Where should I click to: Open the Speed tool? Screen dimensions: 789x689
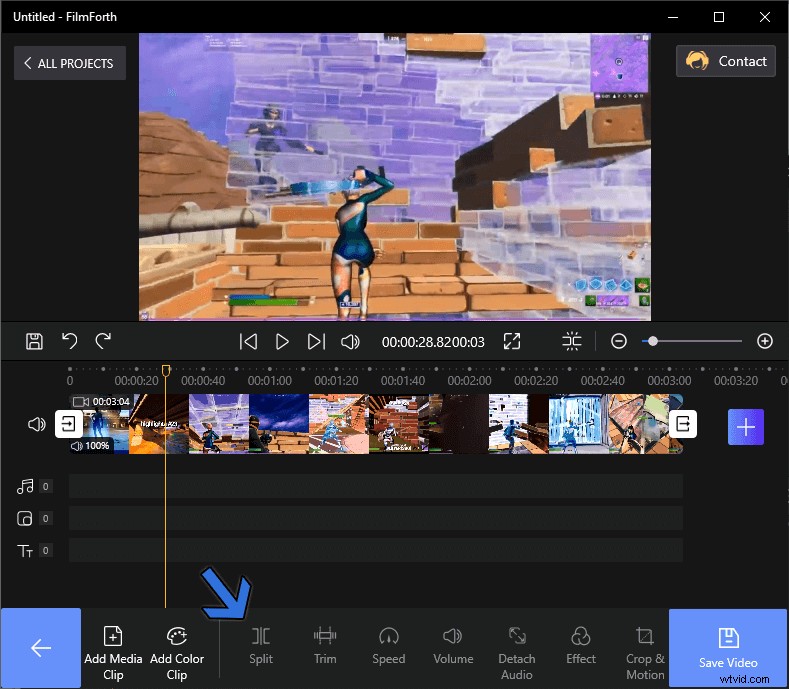coord(388,646)
